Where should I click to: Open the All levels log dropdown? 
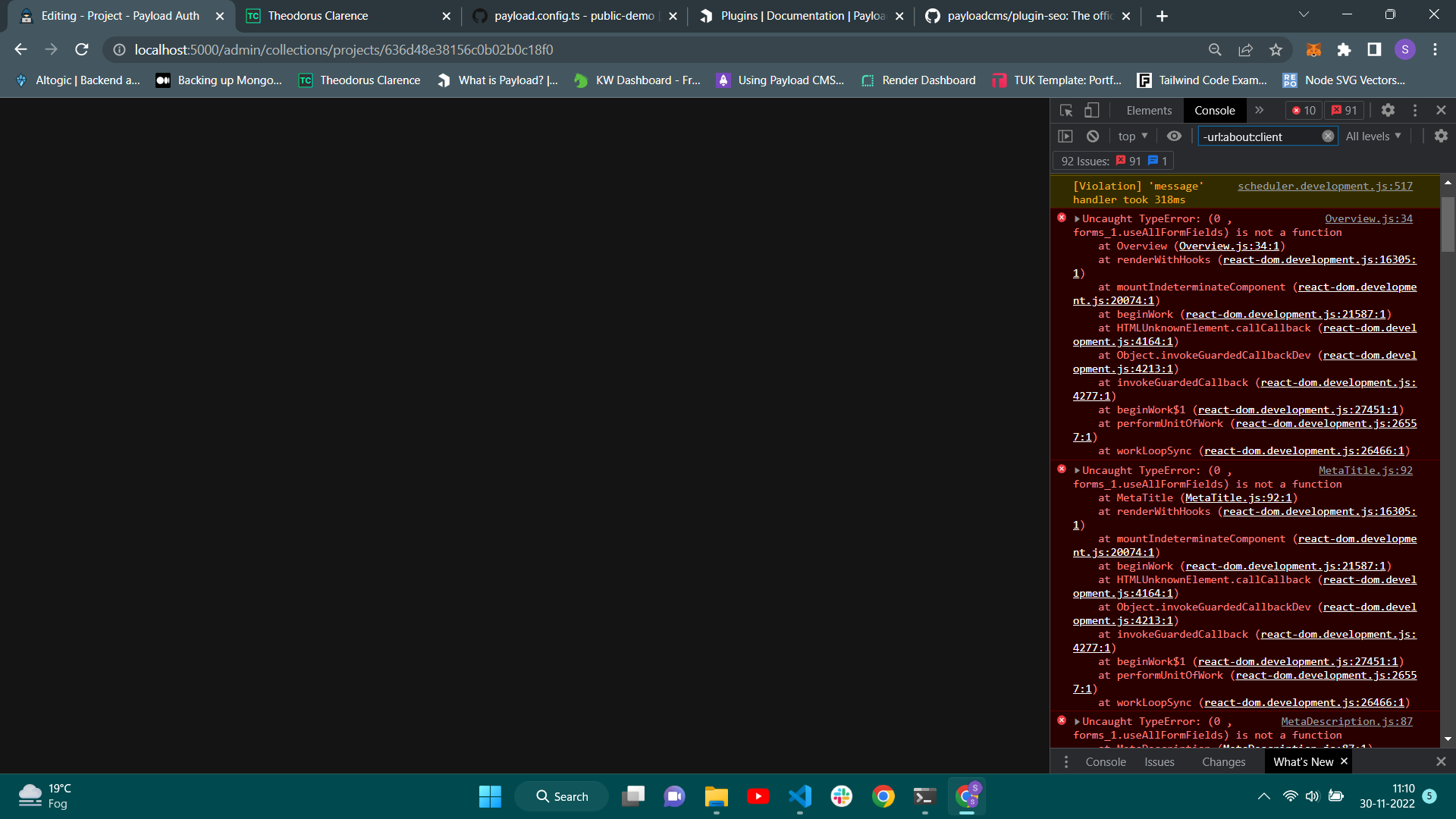1373,136
